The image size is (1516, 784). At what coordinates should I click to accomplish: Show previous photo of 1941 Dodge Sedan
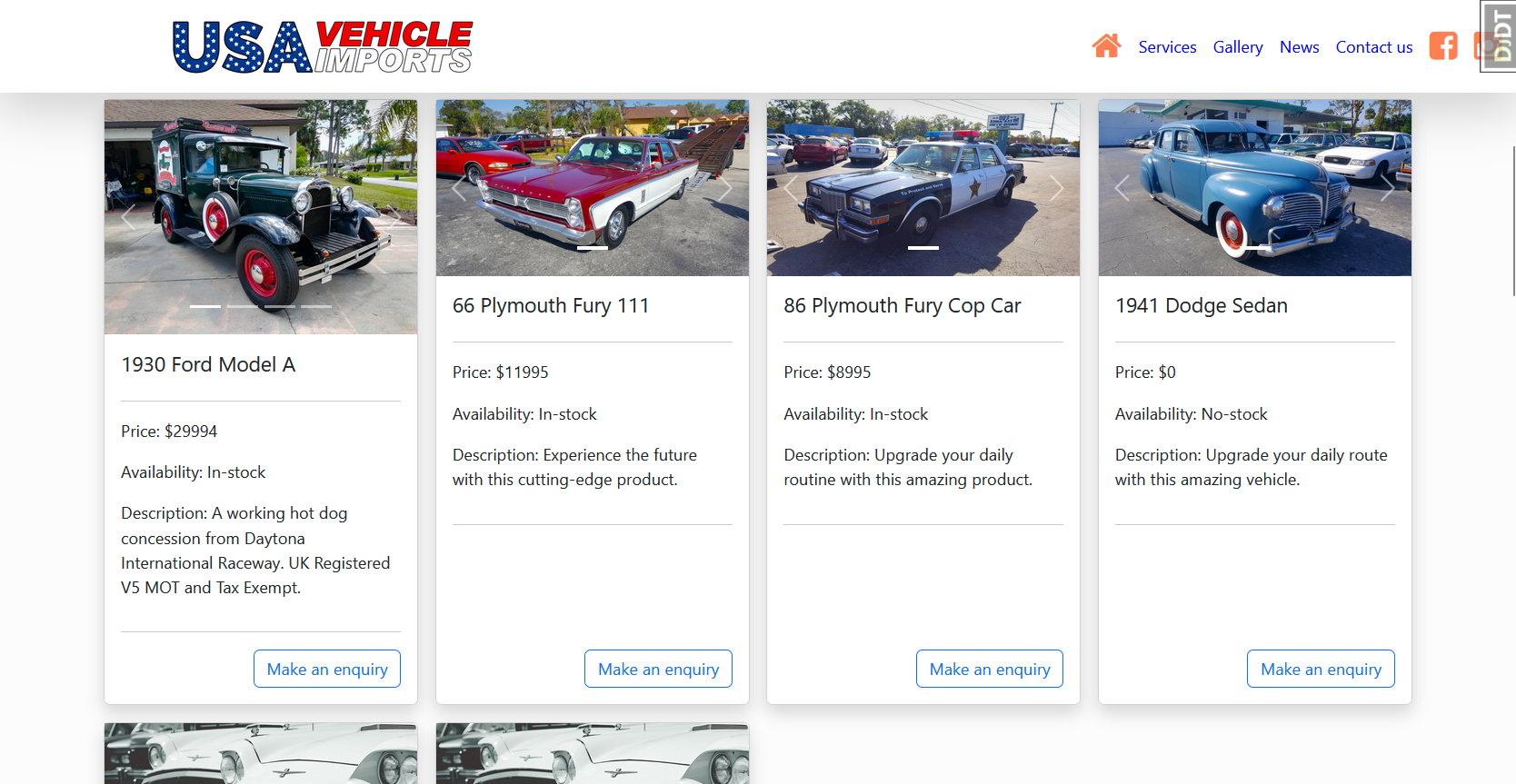(x=1122, y=188)
